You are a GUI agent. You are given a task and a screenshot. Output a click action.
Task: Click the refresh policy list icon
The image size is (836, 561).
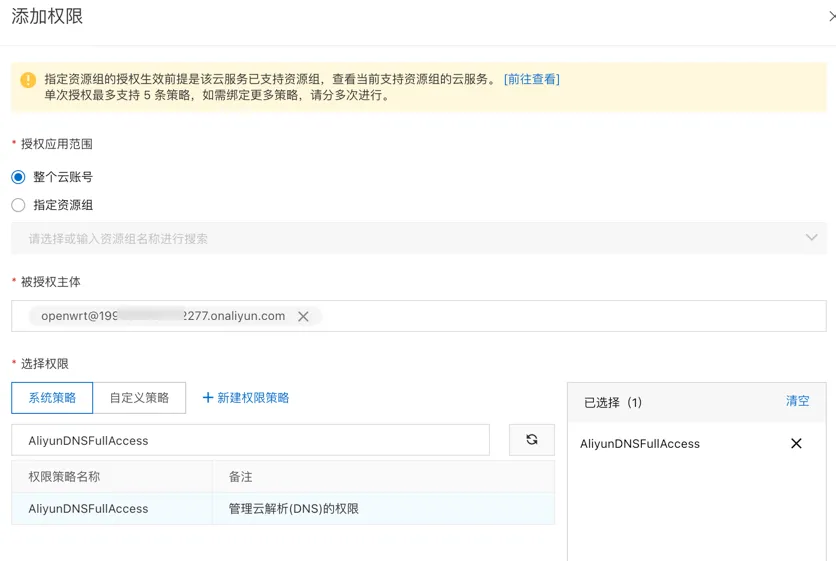(532, 439)
